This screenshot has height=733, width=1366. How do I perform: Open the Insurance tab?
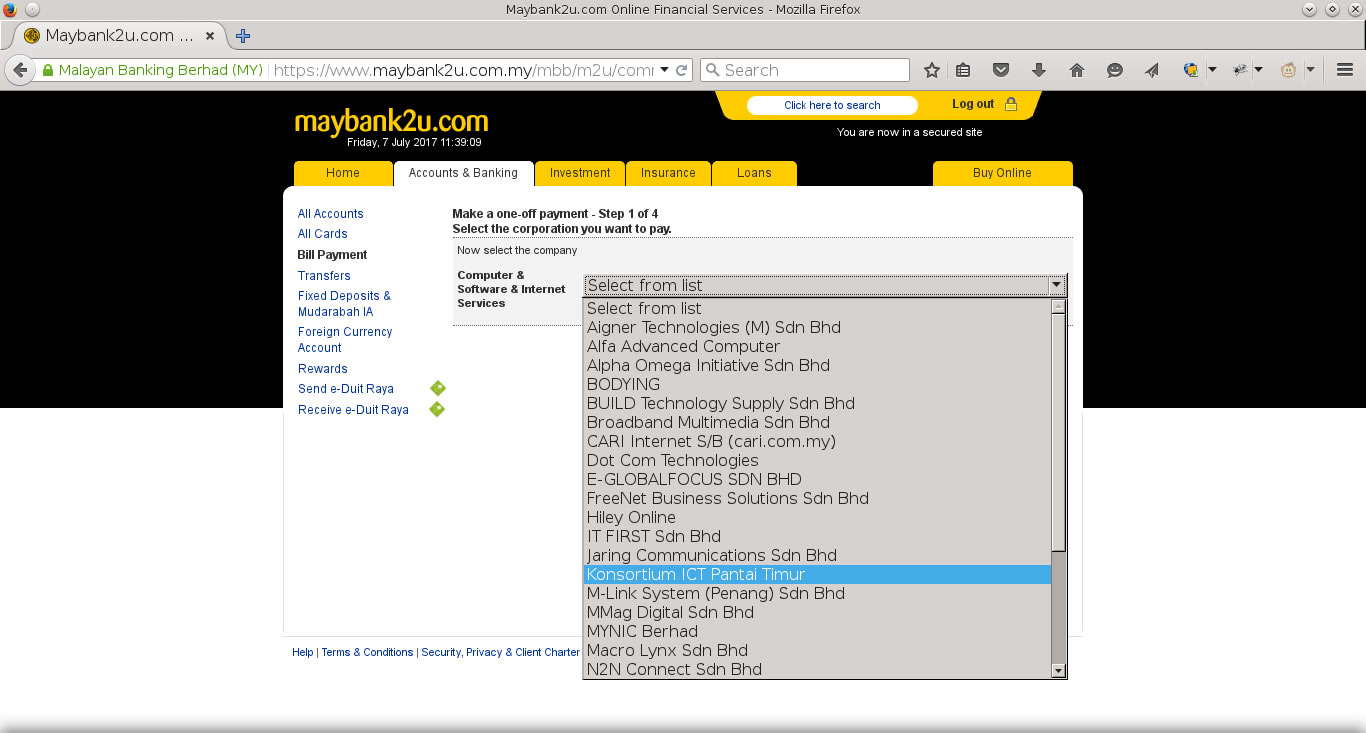(x=668, y=173)
